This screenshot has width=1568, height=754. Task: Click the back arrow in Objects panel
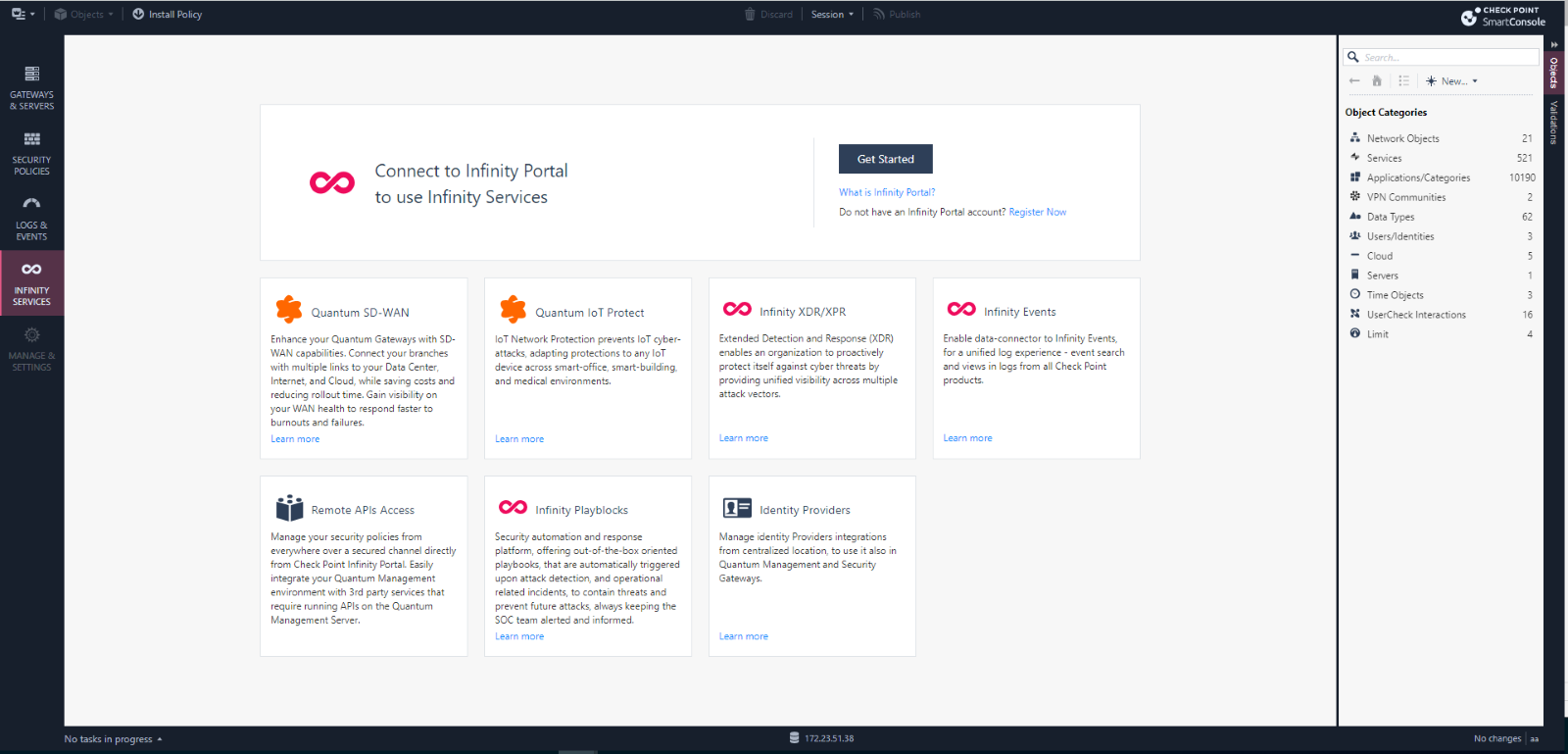tap(1354, 81)
